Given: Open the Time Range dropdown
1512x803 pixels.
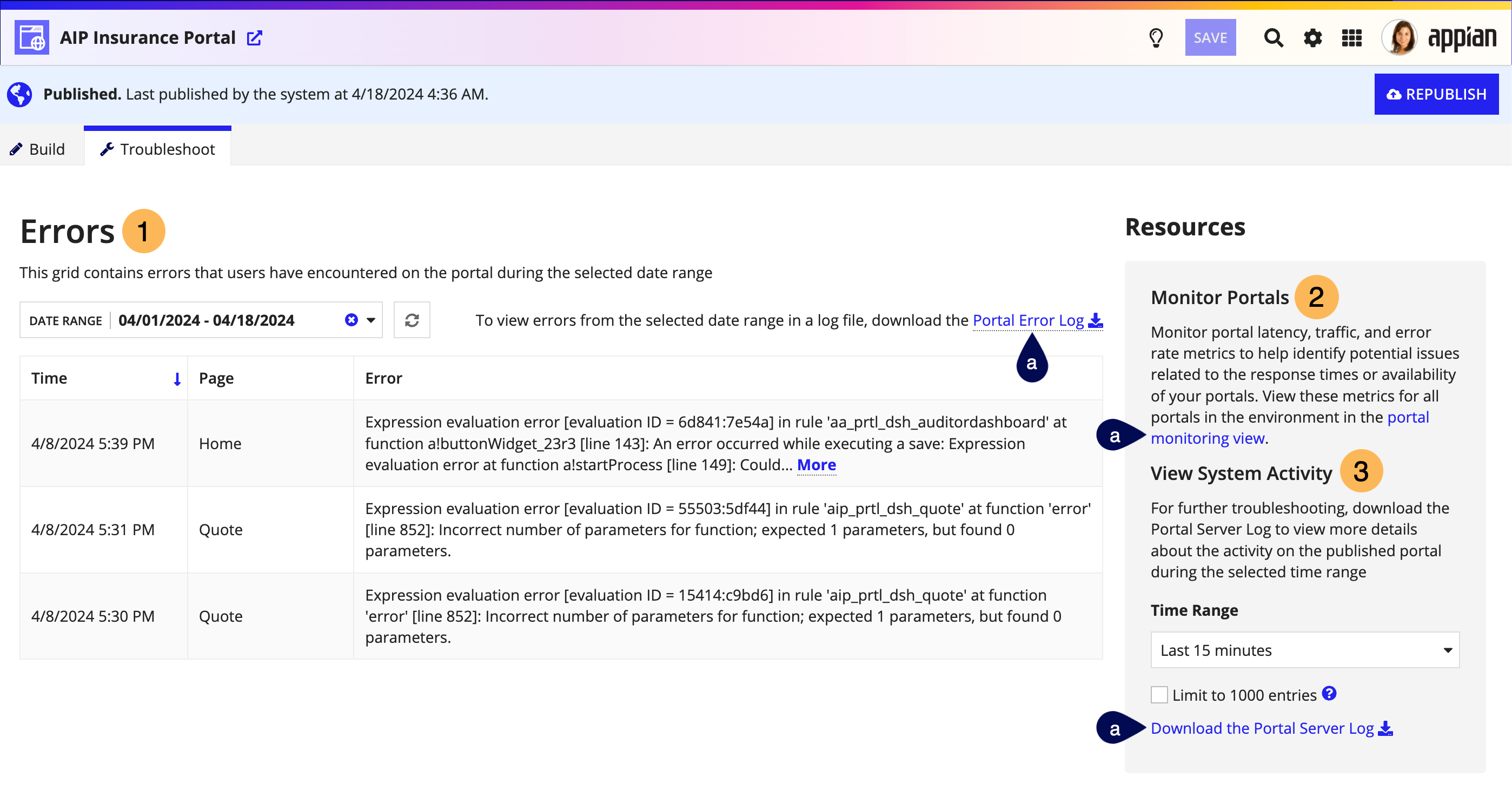Looking at the screenshot, I should 1305,650.
